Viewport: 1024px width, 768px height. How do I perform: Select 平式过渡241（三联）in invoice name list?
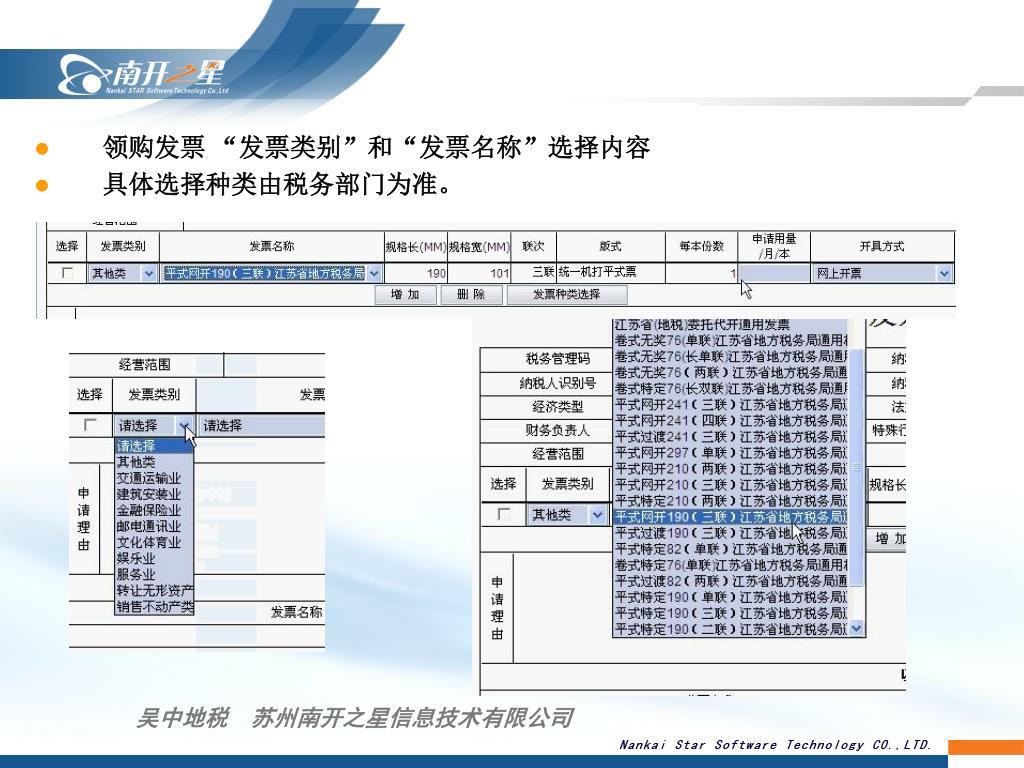[x=730, y=437]
